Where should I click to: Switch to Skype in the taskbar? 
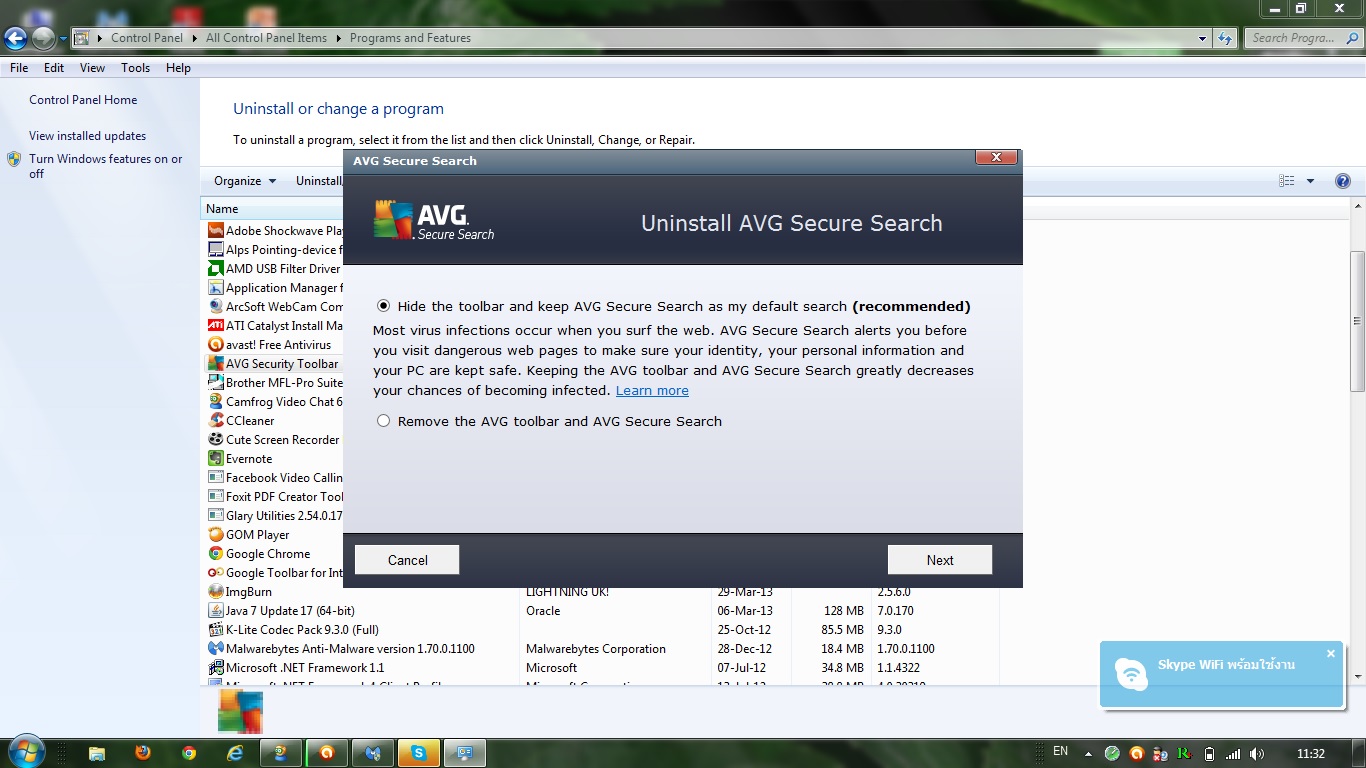418,753
